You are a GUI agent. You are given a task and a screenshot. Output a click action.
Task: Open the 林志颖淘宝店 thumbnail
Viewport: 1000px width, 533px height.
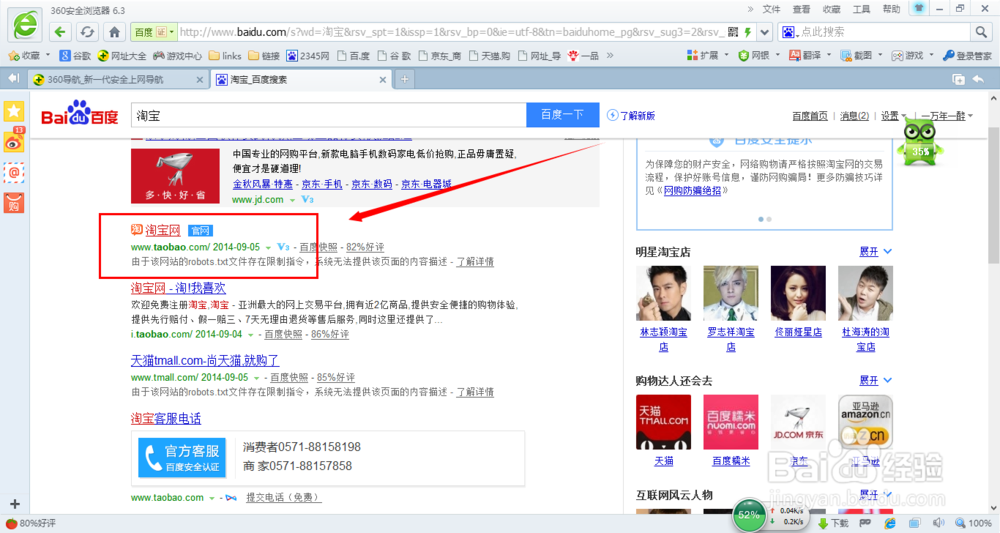(x=663, y=293)
